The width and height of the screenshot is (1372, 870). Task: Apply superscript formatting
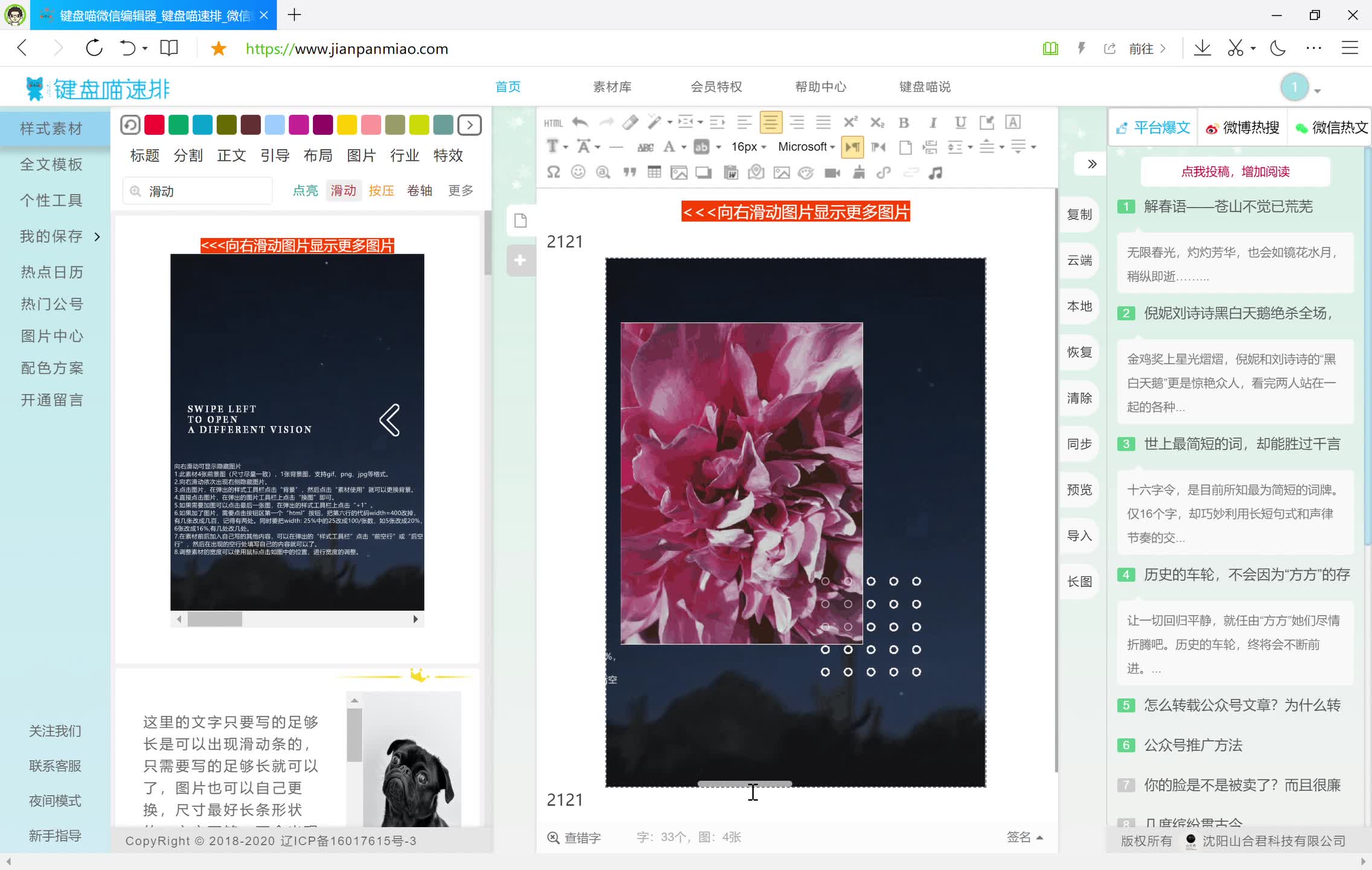click(x=850, y=123)
